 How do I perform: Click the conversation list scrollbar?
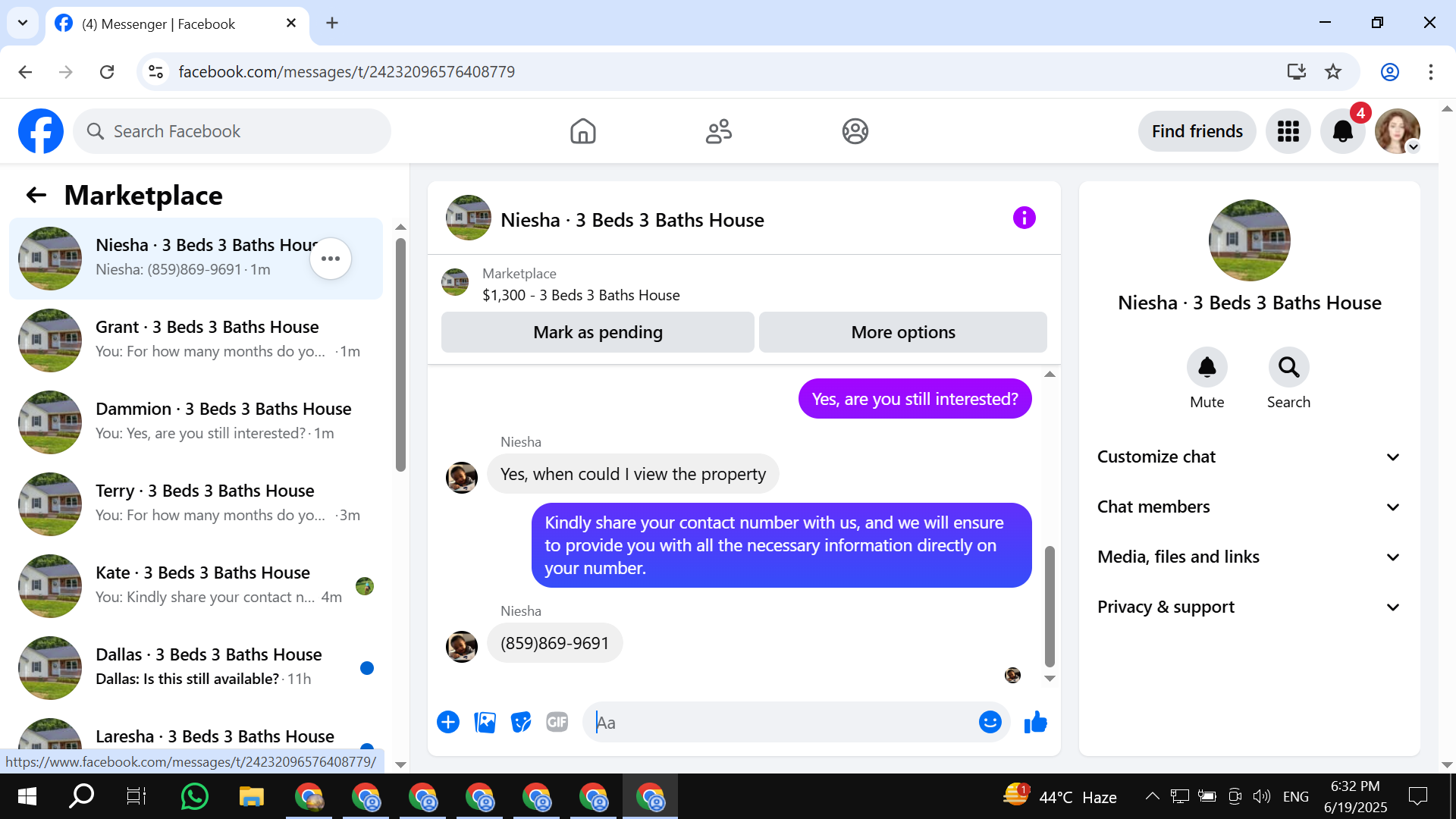click(400, 354)
